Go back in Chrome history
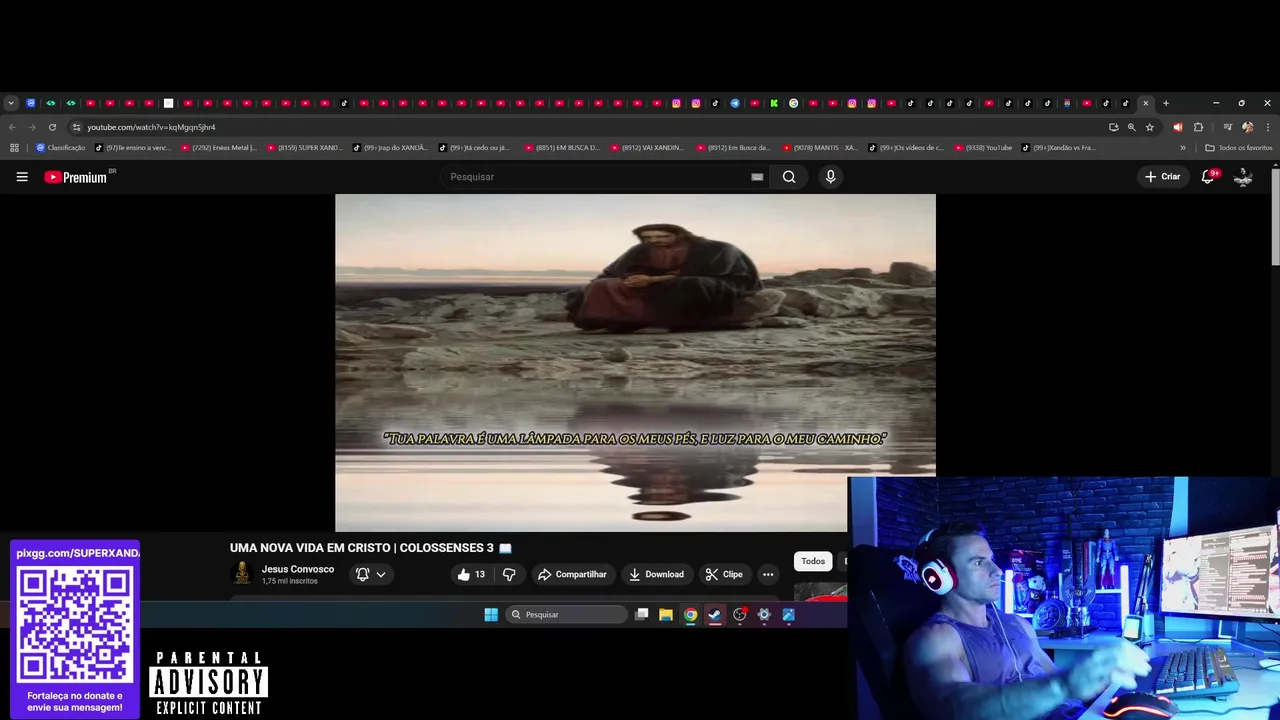This screenshot has height=720, width=1280. pos(12,127)
